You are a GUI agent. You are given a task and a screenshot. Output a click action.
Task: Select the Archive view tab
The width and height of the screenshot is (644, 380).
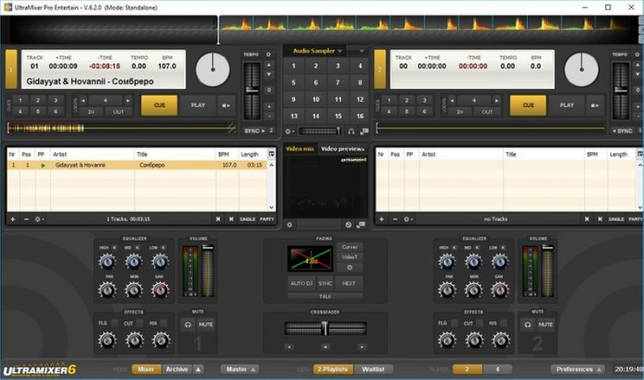coord(177,369)
